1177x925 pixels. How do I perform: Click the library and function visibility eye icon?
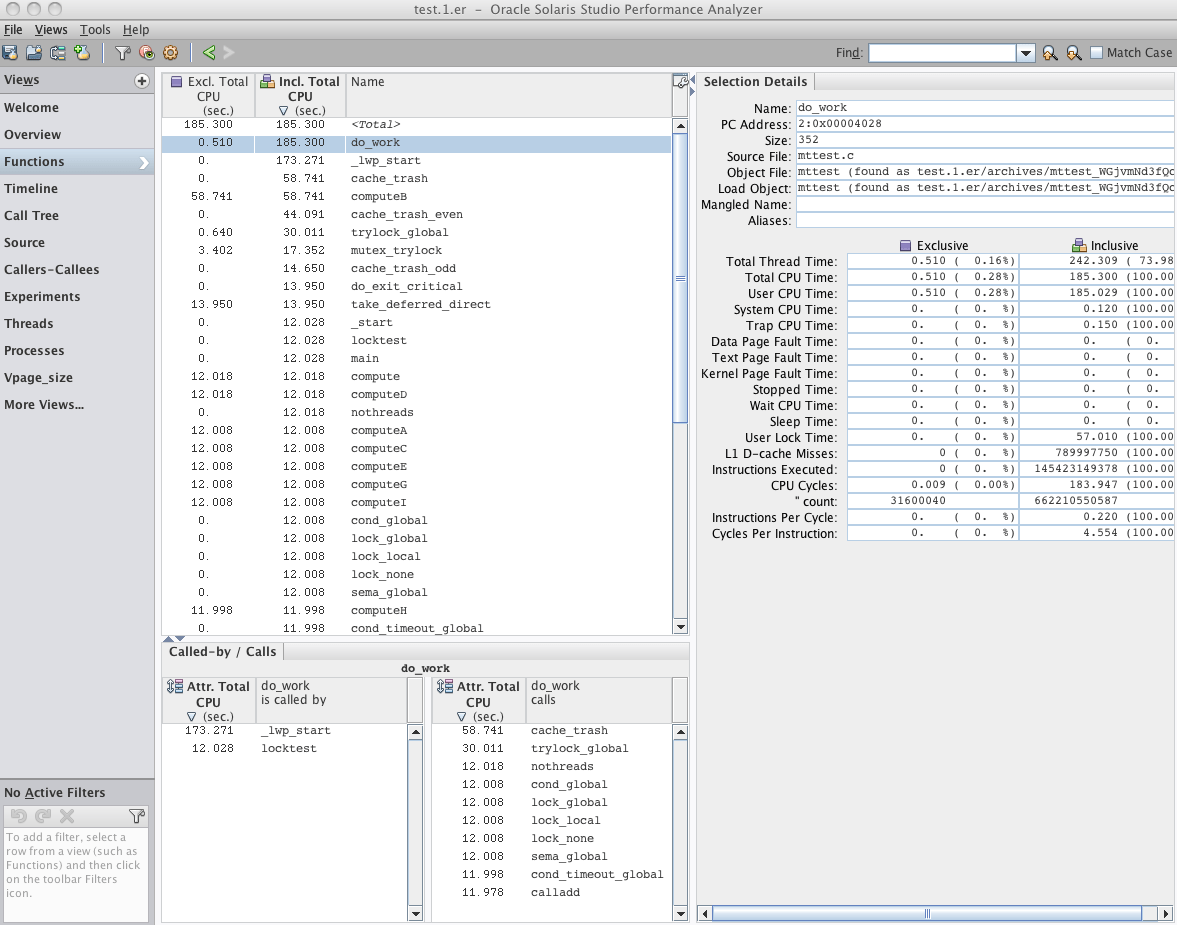146,53
